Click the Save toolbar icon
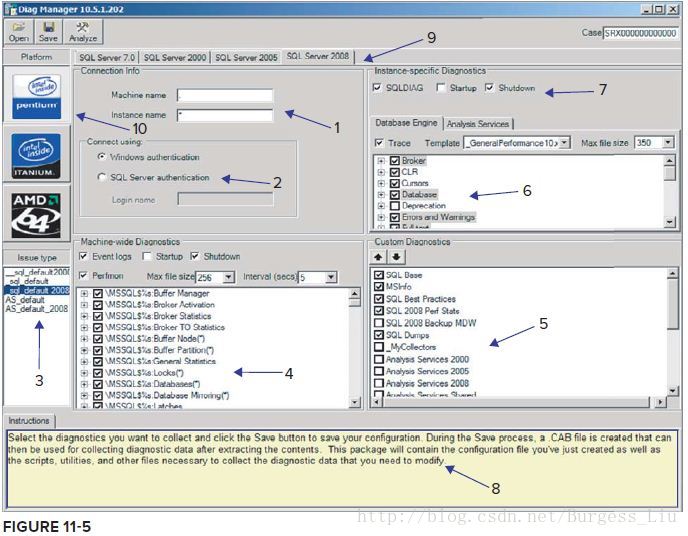This screenshot has height=536, width=688. click(48, 32)
